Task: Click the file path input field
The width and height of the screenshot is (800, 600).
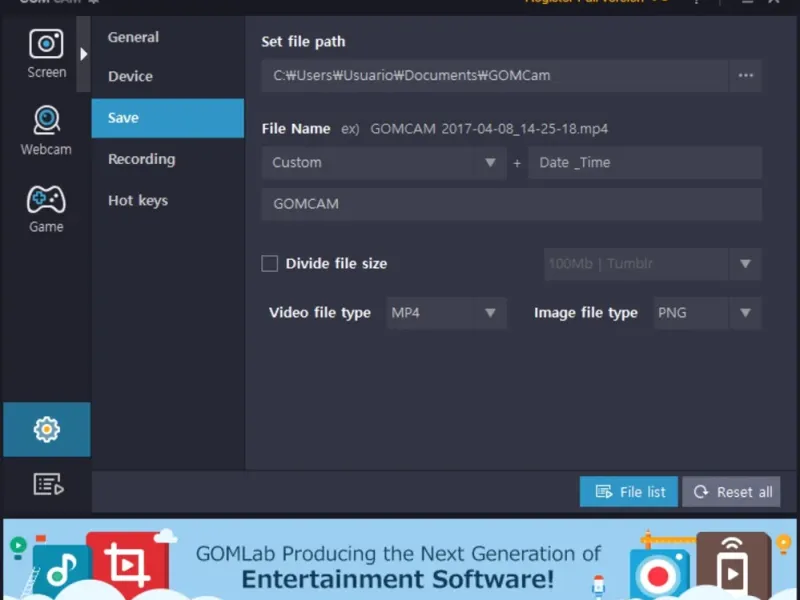Action: 495,76
